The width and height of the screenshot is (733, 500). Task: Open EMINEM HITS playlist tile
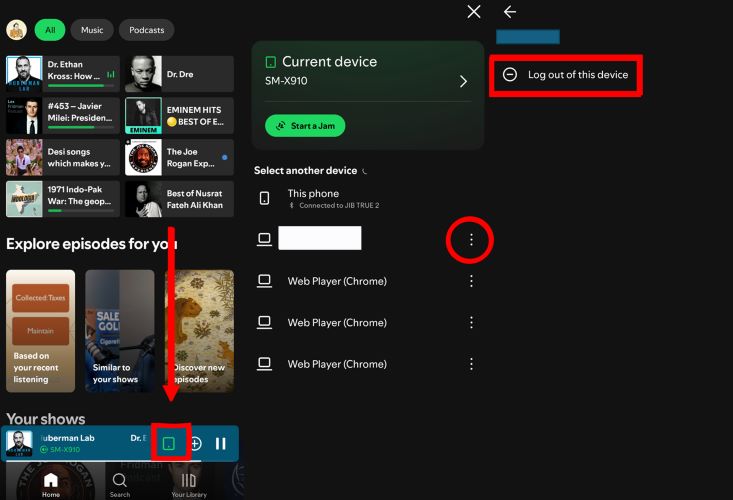pos(180,116)
